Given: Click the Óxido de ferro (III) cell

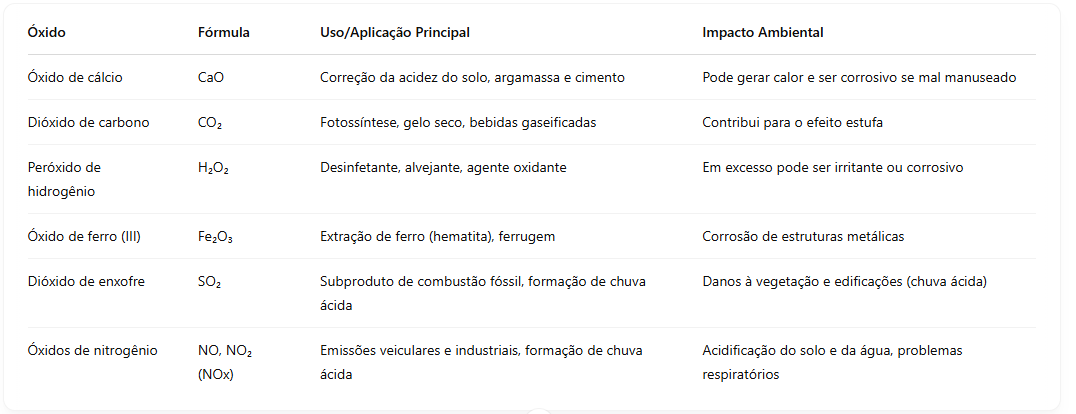Looking at the screenshot, I should point(85,236).
